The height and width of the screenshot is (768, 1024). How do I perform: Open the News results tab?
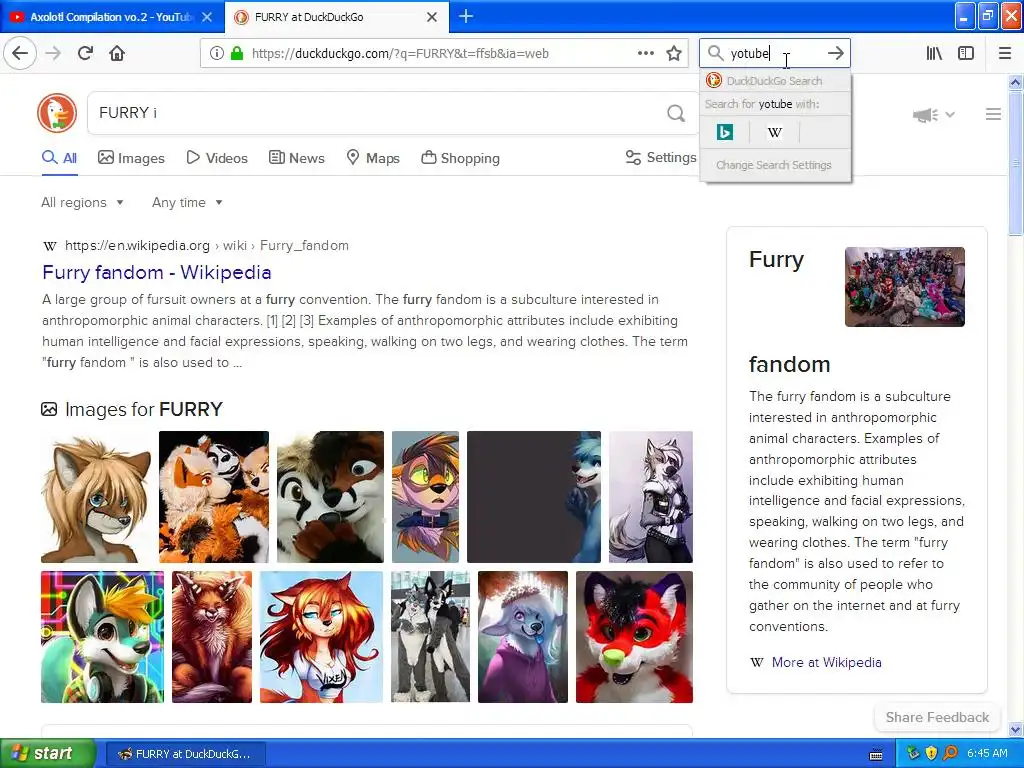(297, 158)
